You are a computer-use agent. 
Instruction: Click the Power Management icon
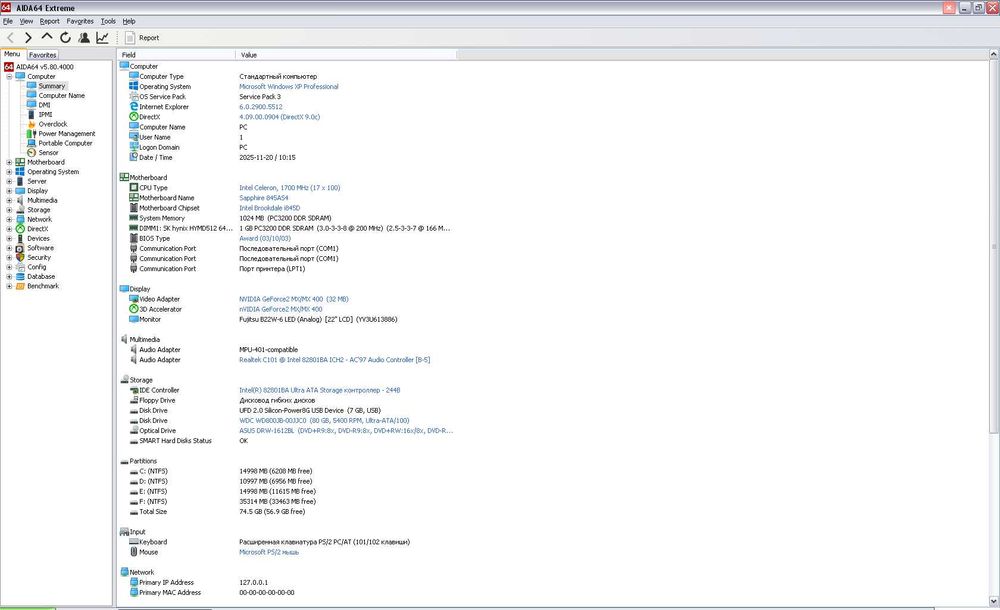click(31, 133)
